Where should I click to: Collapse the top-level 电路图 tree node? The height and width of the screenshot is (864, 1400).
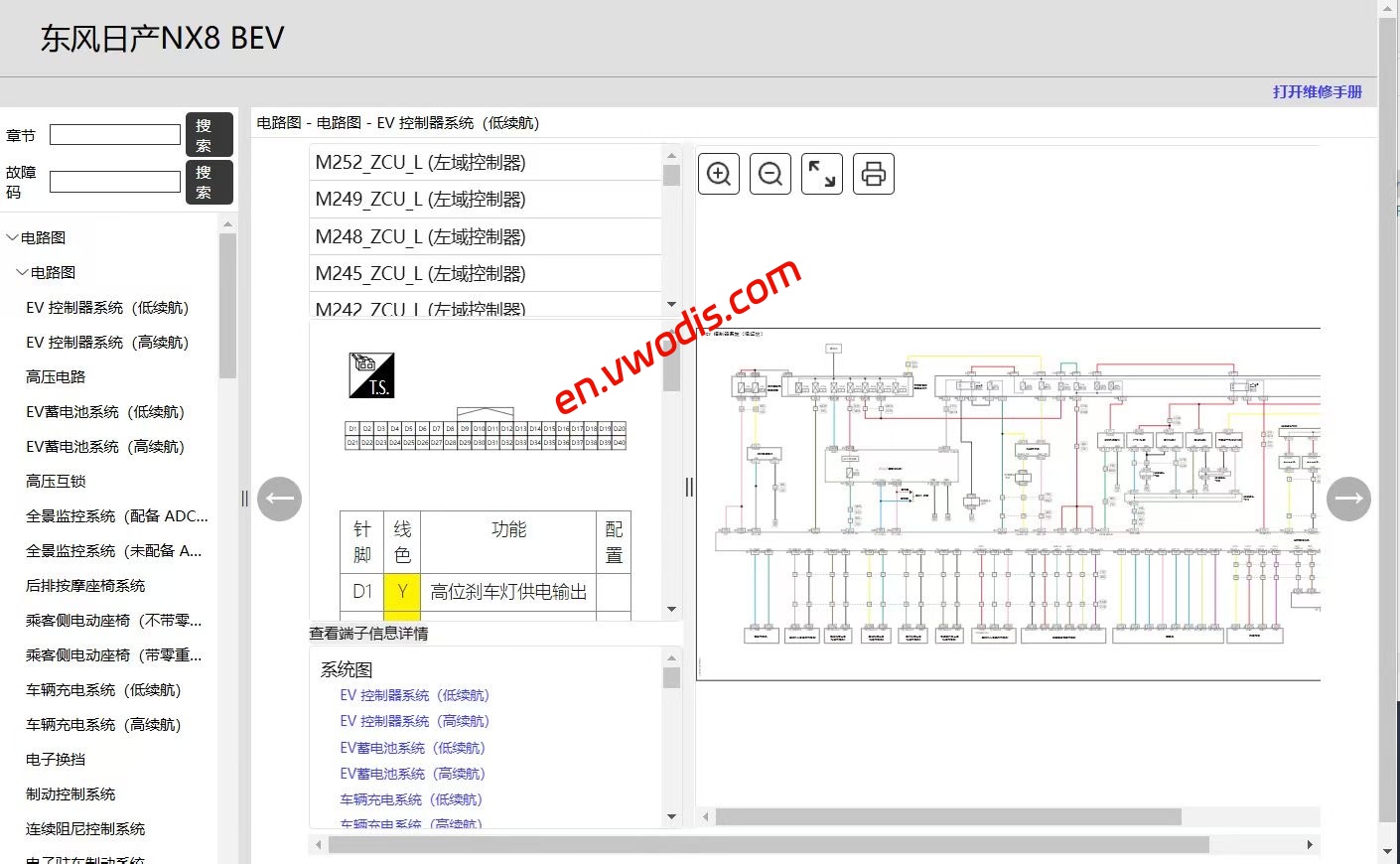tap(13, 237)
